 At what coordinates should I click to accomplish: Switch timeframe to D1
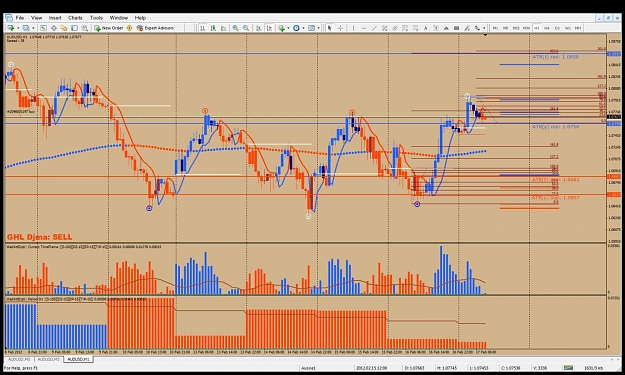coord(557,28)
